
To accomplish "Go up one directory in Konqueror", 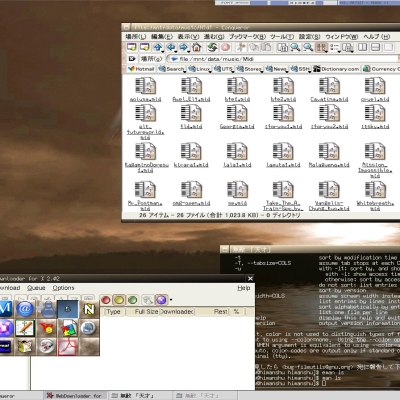I will [158, 47].
